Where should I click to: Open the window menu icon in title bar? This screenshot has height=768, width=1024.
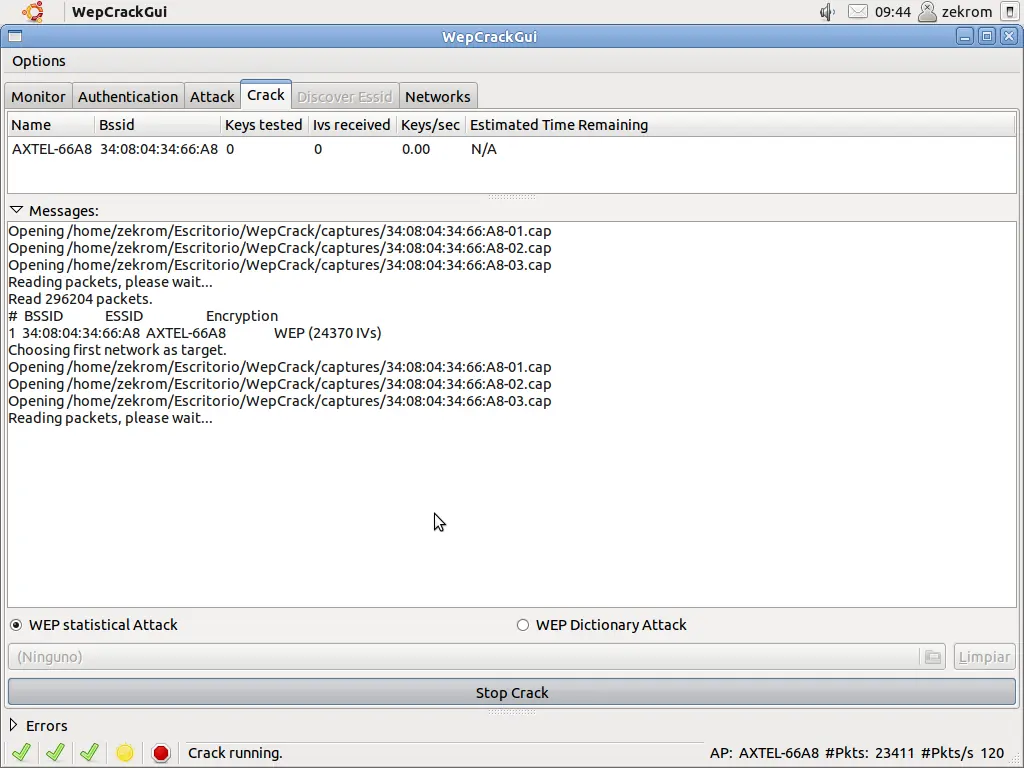(x=15, y=37)
